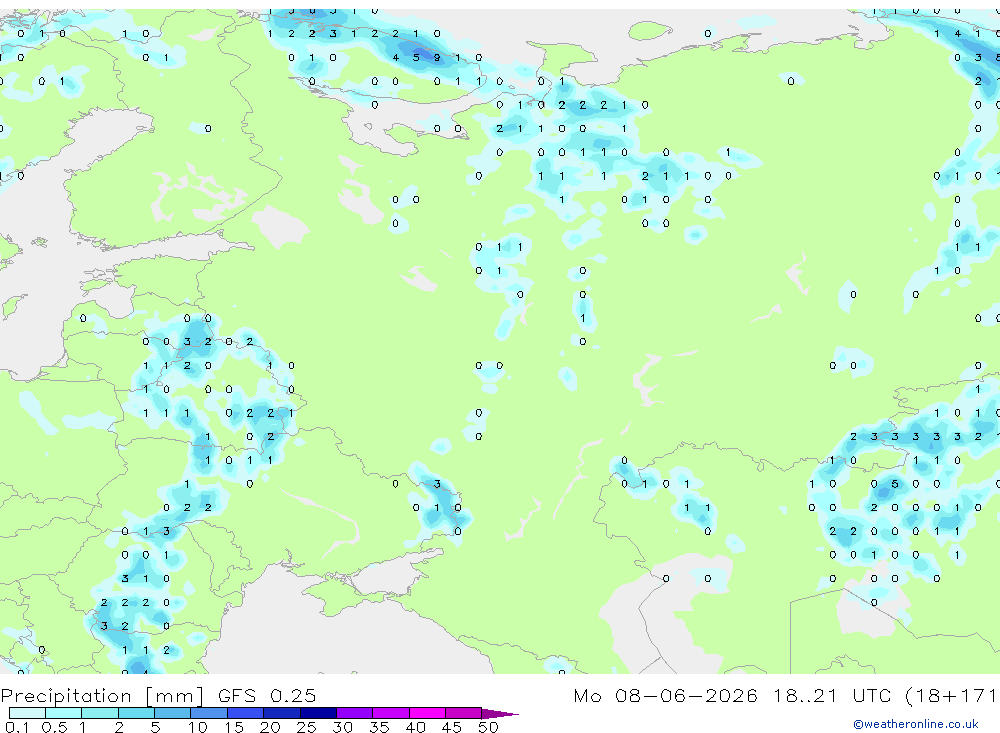This screenshot has width=1000, height=733.
Task: Open the weatheronline.co.uk copyright link
Action: 916,724
